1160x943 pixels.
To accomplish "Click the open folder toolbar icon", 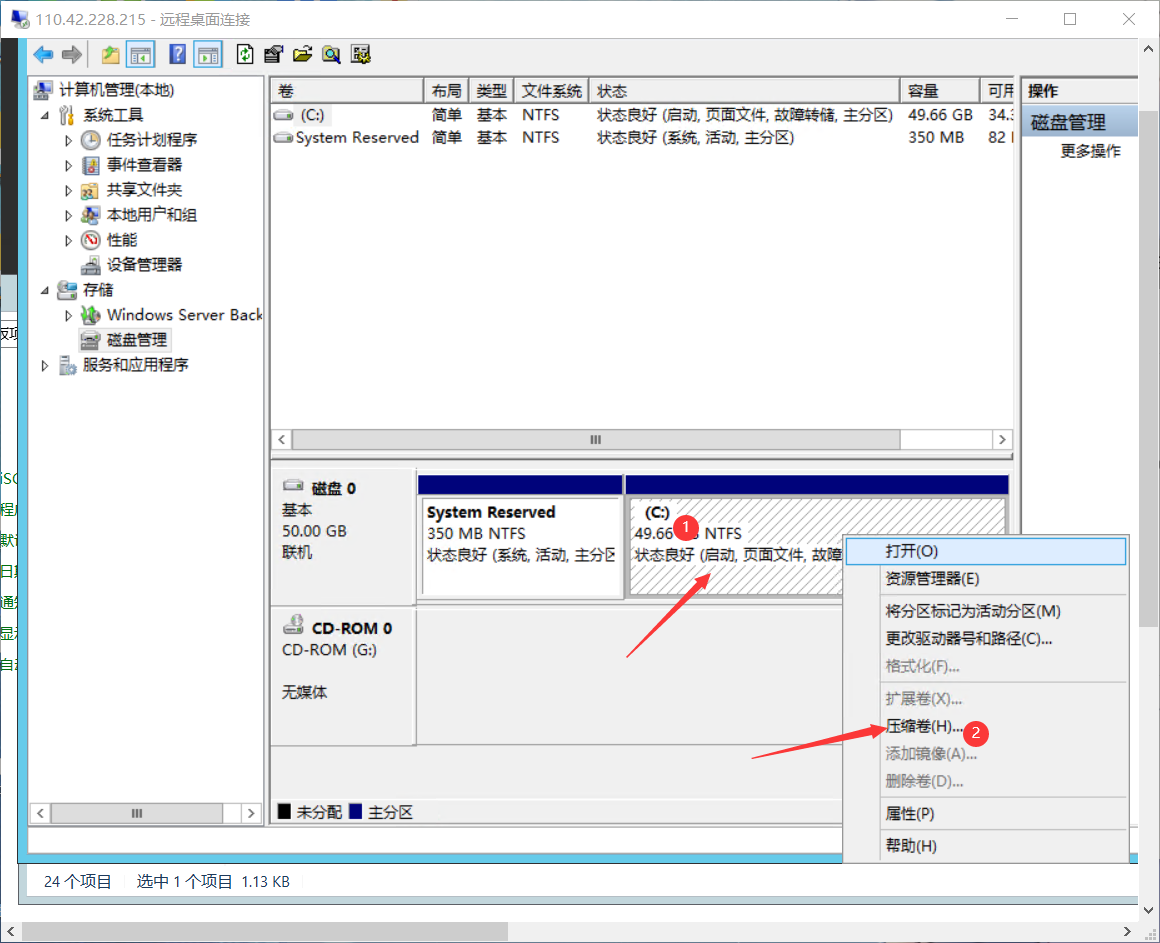I will coord(302,54).
